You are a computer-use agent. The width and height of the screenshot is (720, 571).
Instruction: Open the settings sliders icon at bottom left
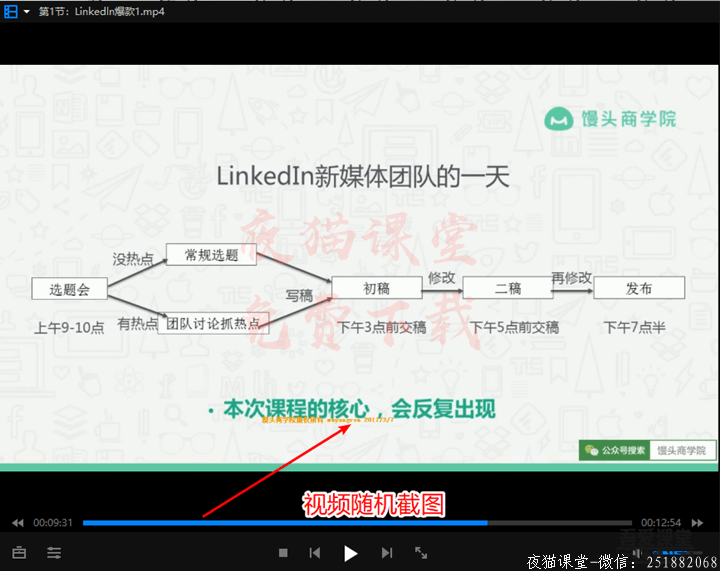click(x=54, y=553)
